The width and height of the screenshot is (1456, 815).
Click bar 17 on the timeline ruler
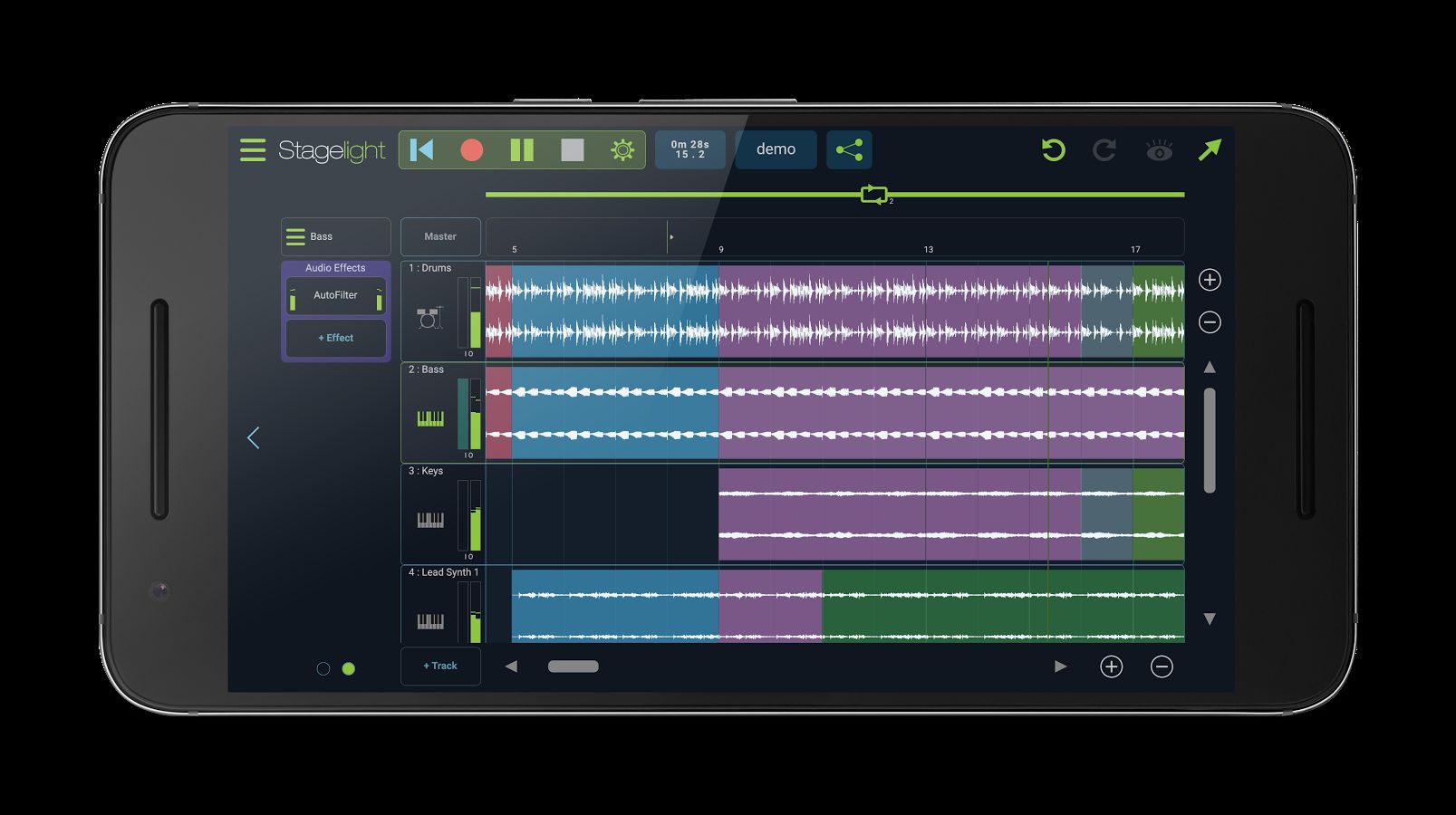[x=1135, y=250]
